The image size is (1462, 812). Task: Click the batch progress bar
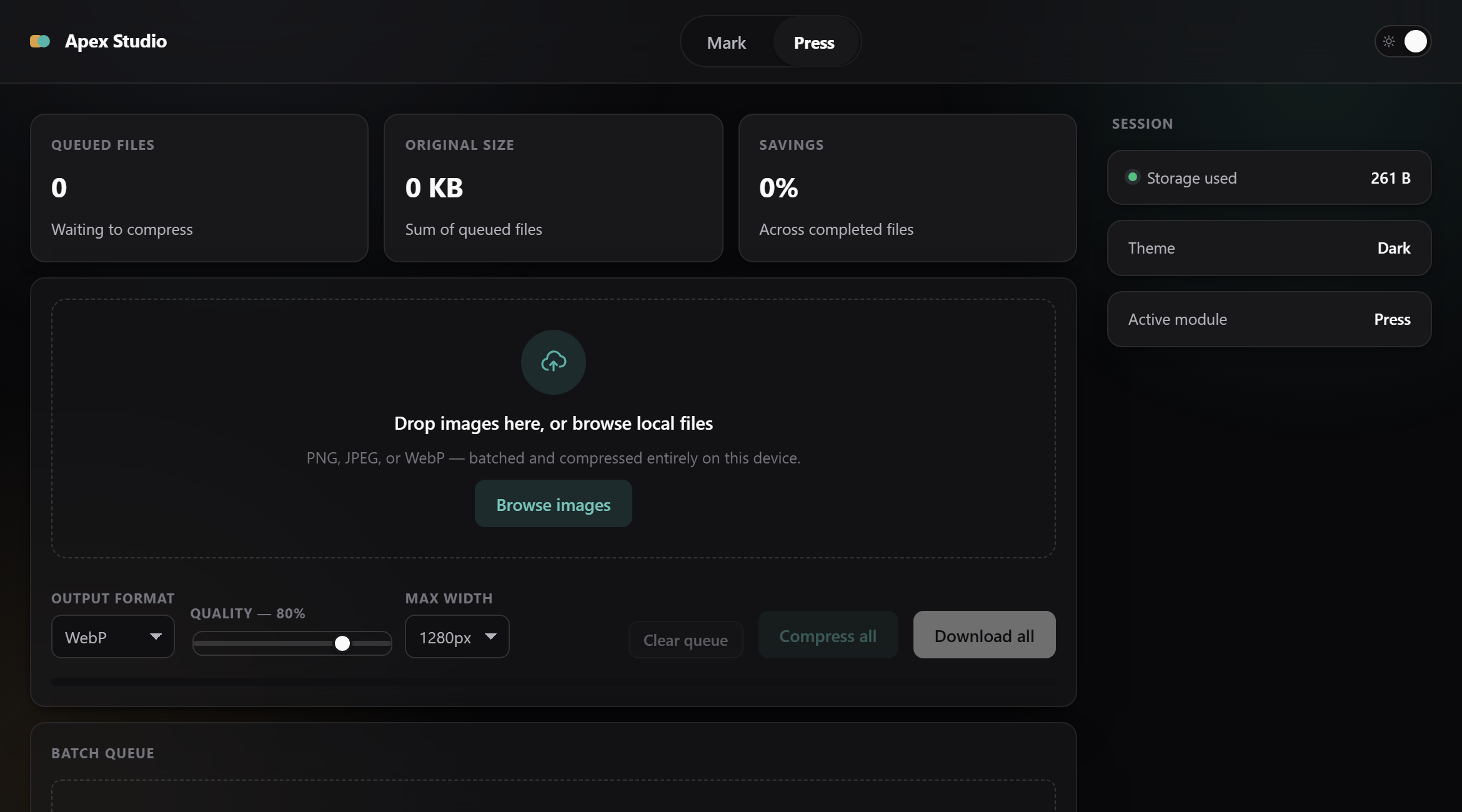point(554,682)
